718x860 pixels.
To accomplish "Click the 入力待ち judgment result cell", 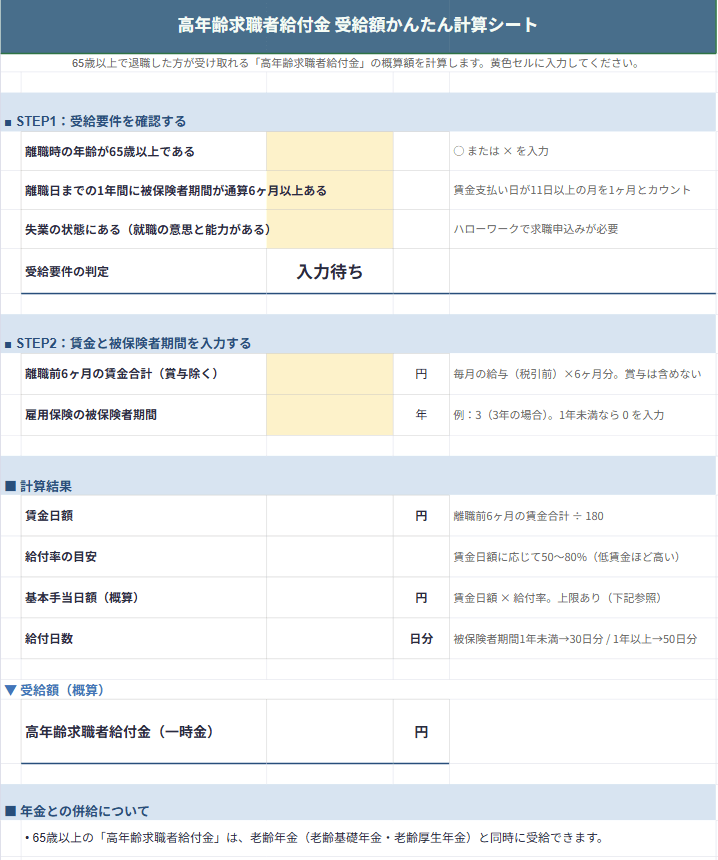I will pos(329,271).
